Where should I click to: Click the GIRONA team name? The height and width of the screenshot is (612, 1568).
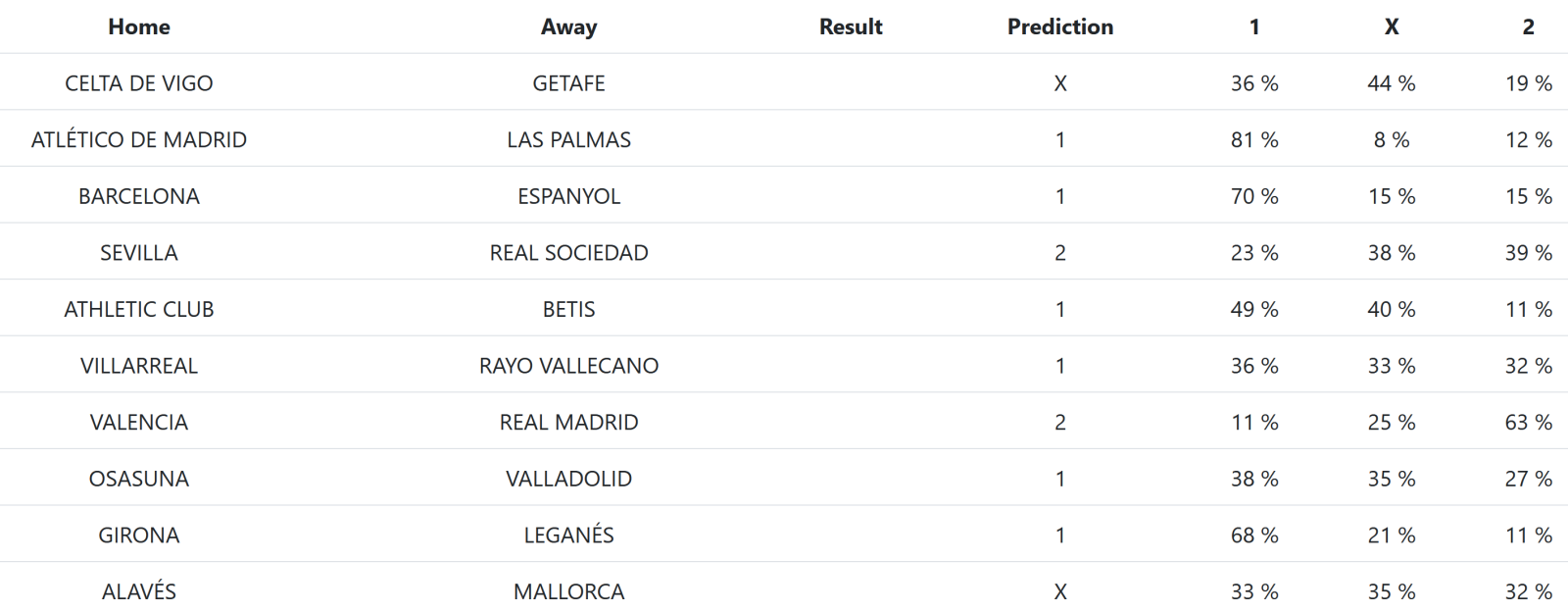point(138,535)
